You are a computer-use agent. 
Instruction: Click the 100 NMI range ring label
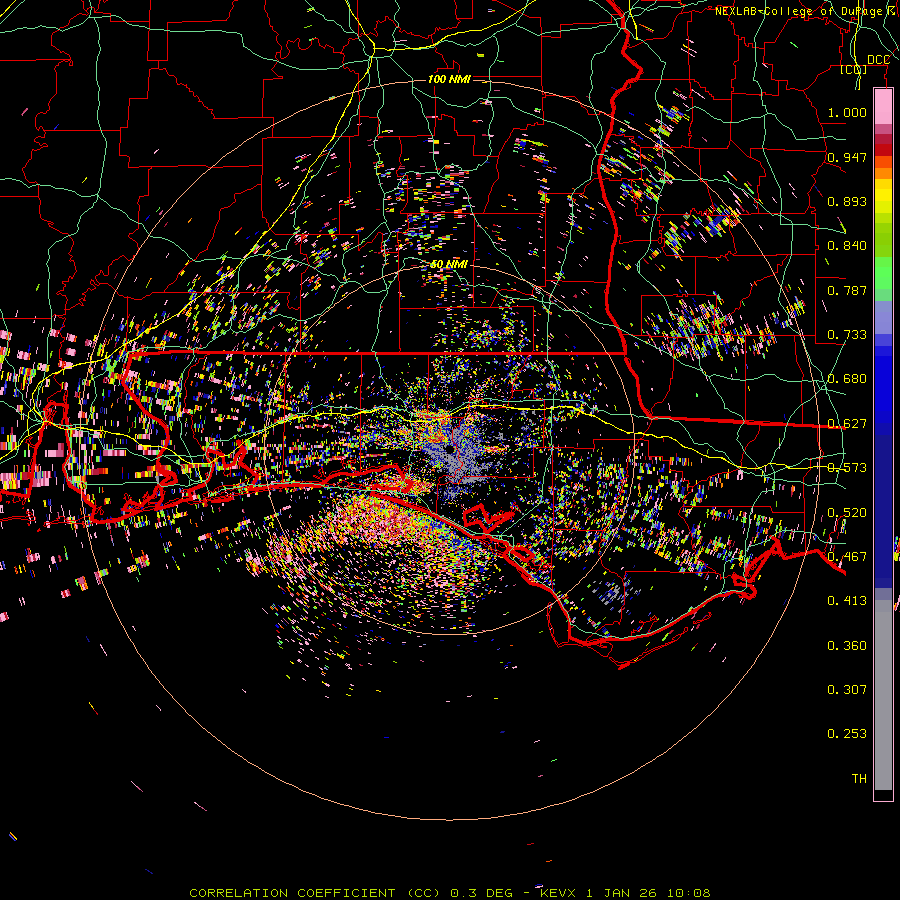pos(449,79)
